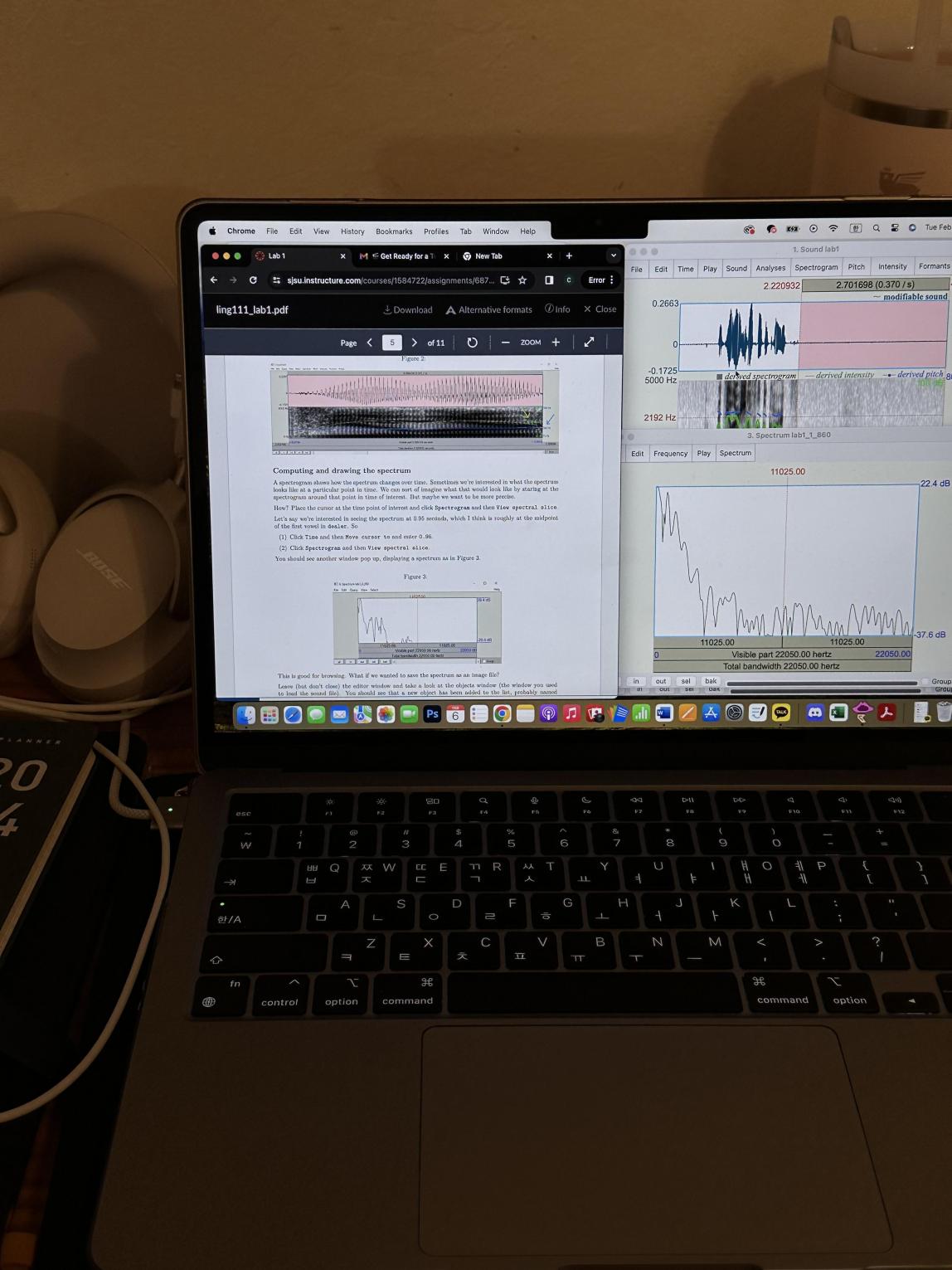Screen dimensions: 952x1270
Task: Open the Analyses menu in Praat
Action: pyautogui.click(x=770, y=268)
